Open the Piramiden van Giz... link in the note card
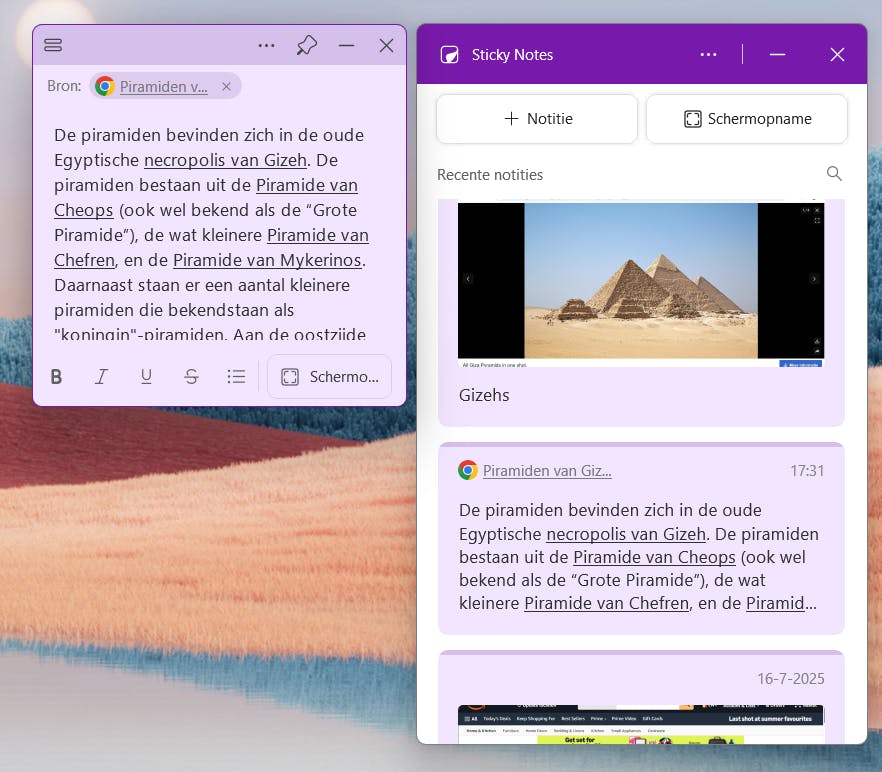Viewport: 882px width, 772px height. tap(547, 471)
